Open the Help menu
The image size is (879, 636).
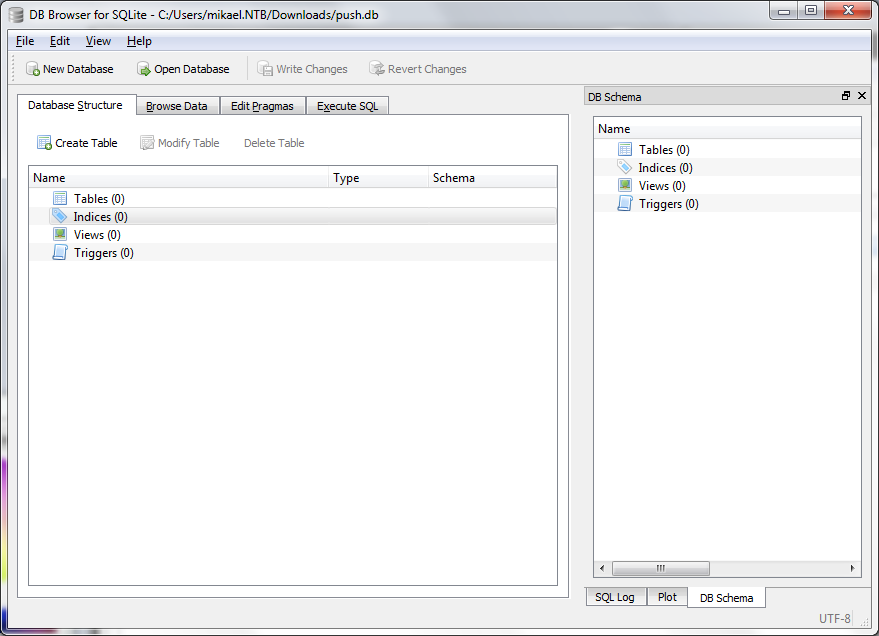(139, 41)
